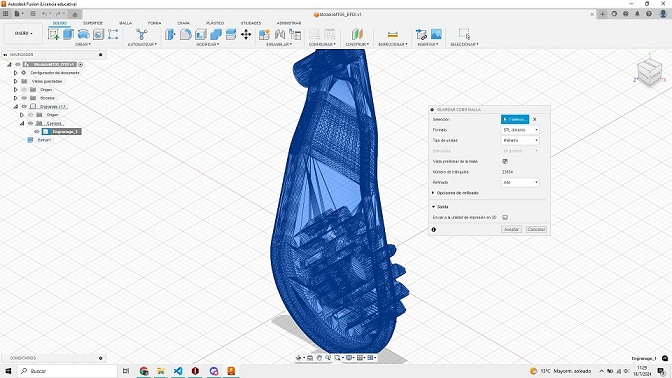This screenshot has width=672, height=378.
Task: Switch to the Chapa tab
Action: pos(183,23)
